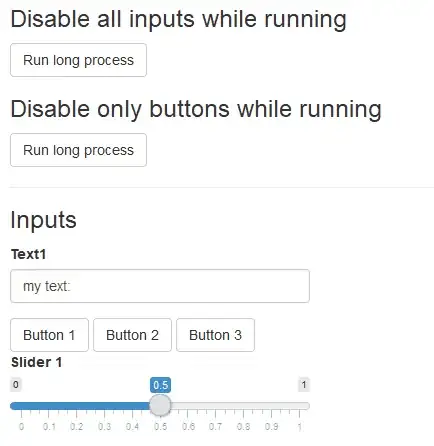Viewport: 434px width, 446px height.
Task: Click Button 3
Action: pyautogui.click(x=215, y=335)
